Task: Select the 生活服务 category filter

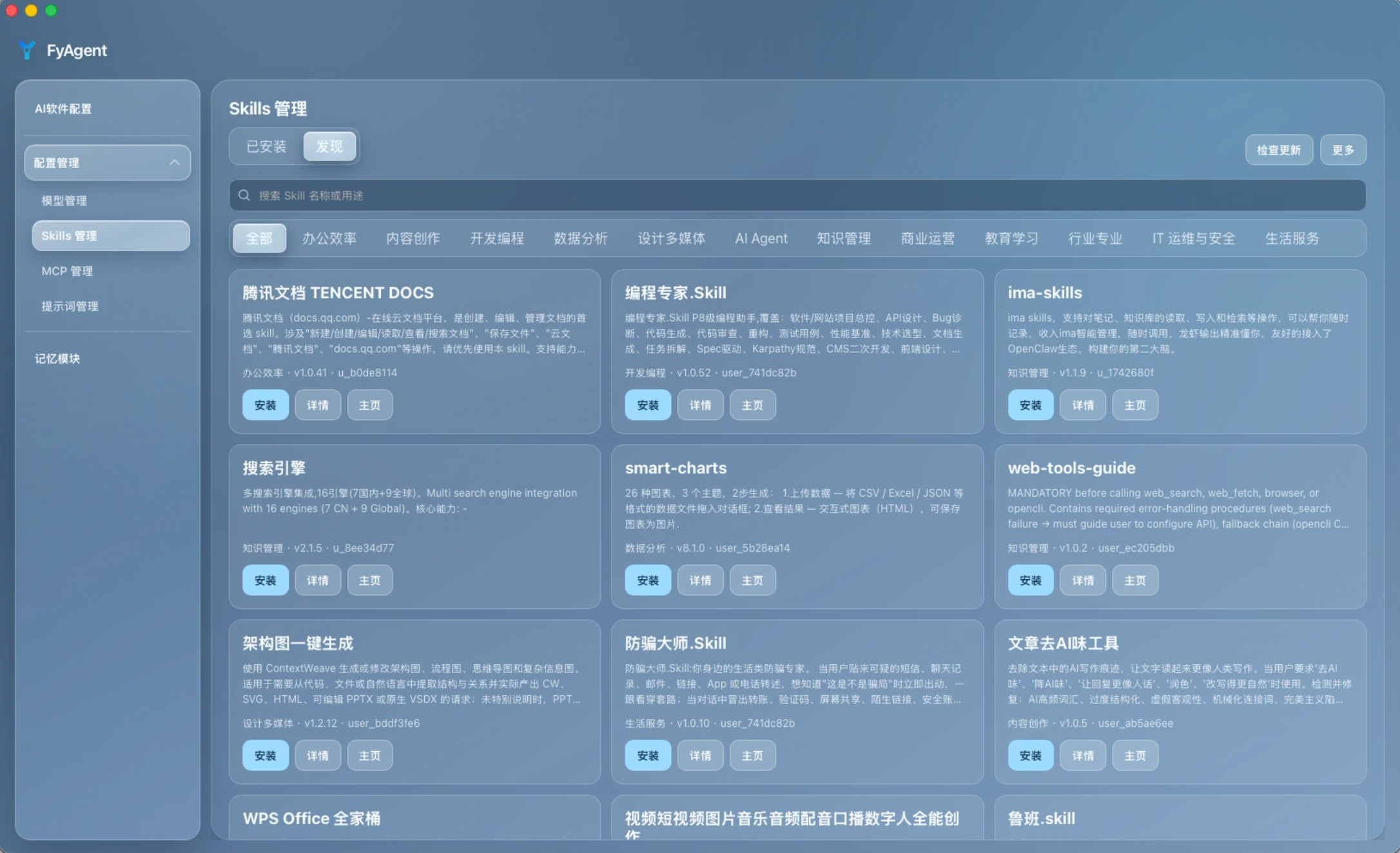Action: click(1292, 238)
